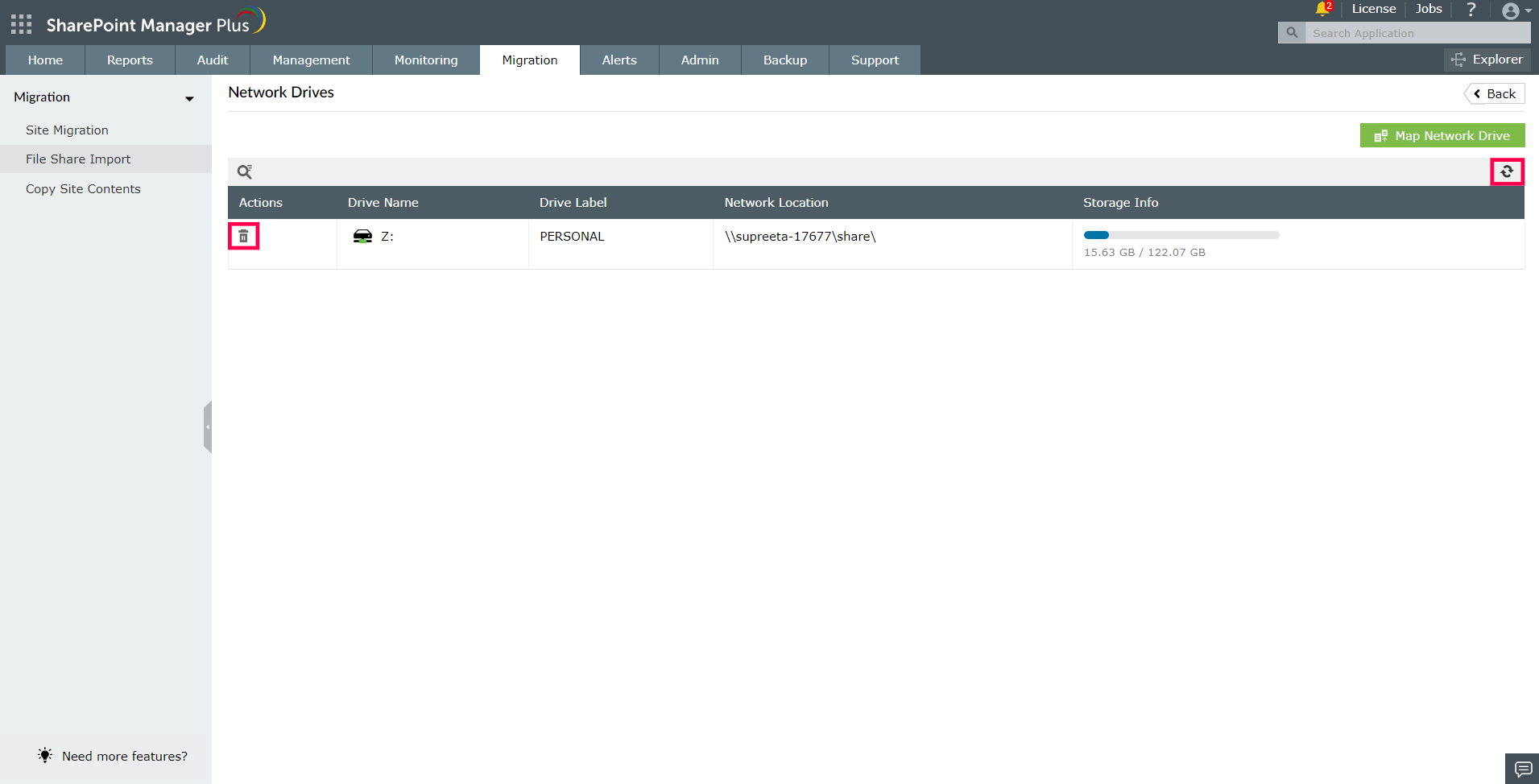Open the help question mark
The image size is (1539, 784).
(1471, 10)
